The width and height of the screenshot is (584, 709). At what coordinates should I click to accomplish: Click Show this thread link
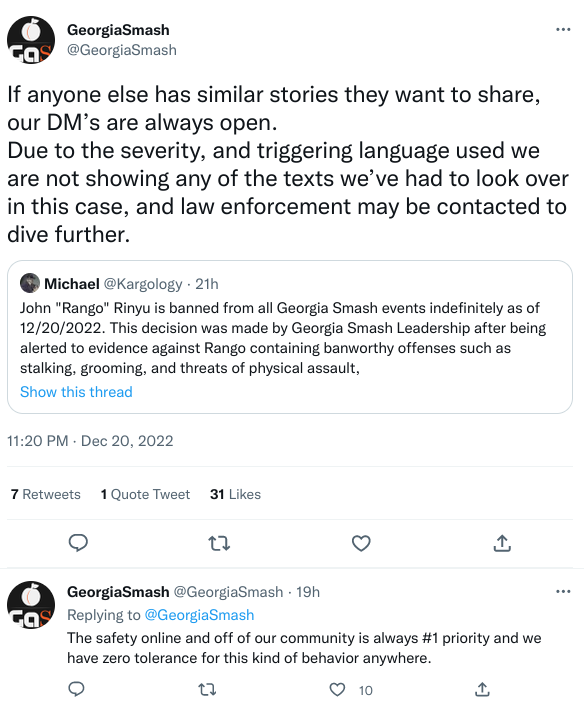pos(76,392)
